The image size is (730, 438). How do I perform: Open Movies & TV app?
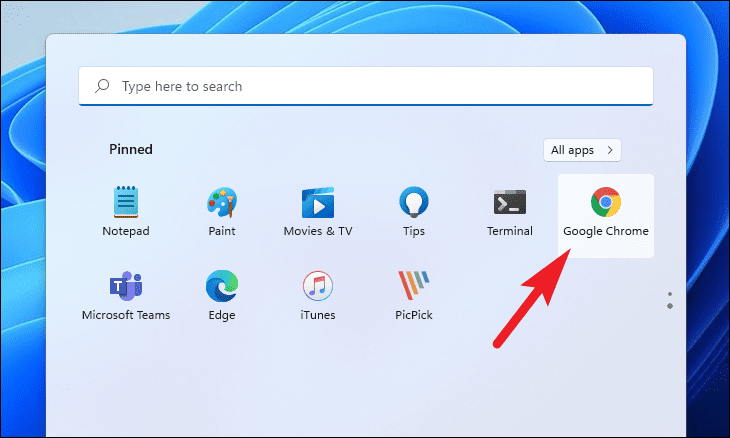click(318, 212)
